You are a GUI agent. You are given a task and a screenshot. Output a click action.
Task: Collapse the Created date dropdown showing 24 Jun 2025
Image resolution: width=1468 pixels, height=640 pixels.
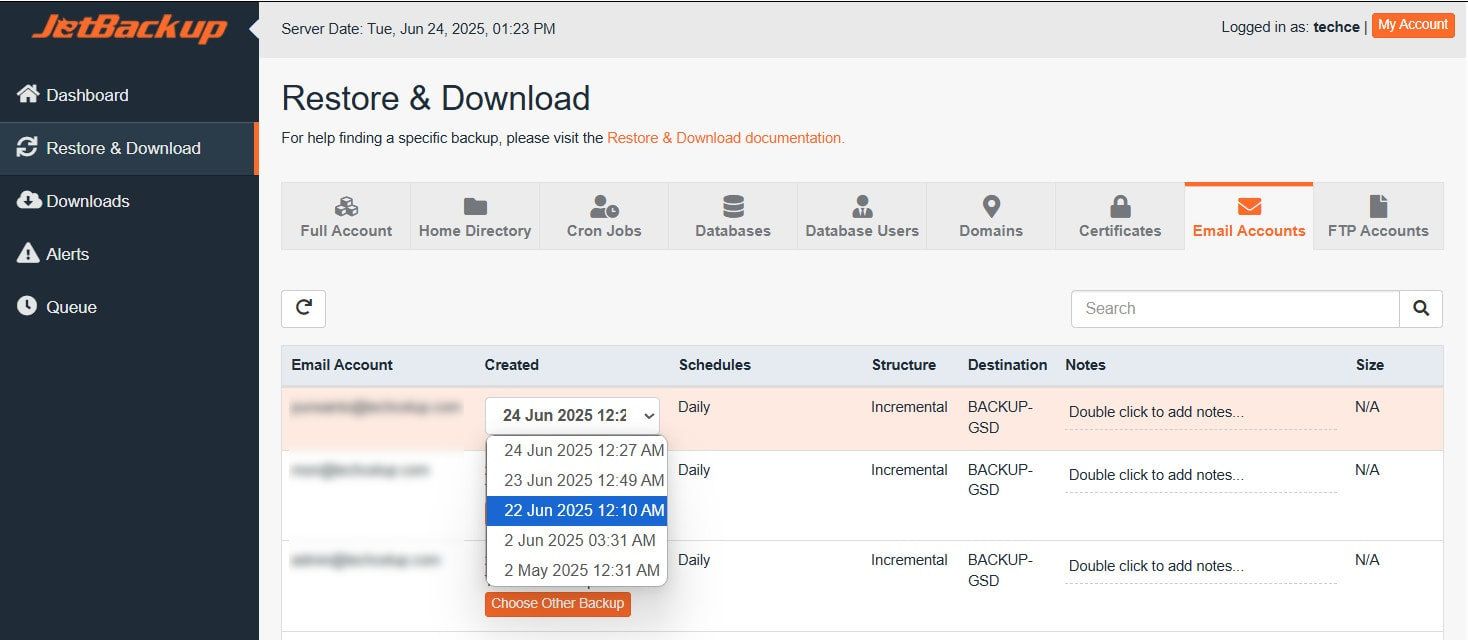tap(573, 415)
